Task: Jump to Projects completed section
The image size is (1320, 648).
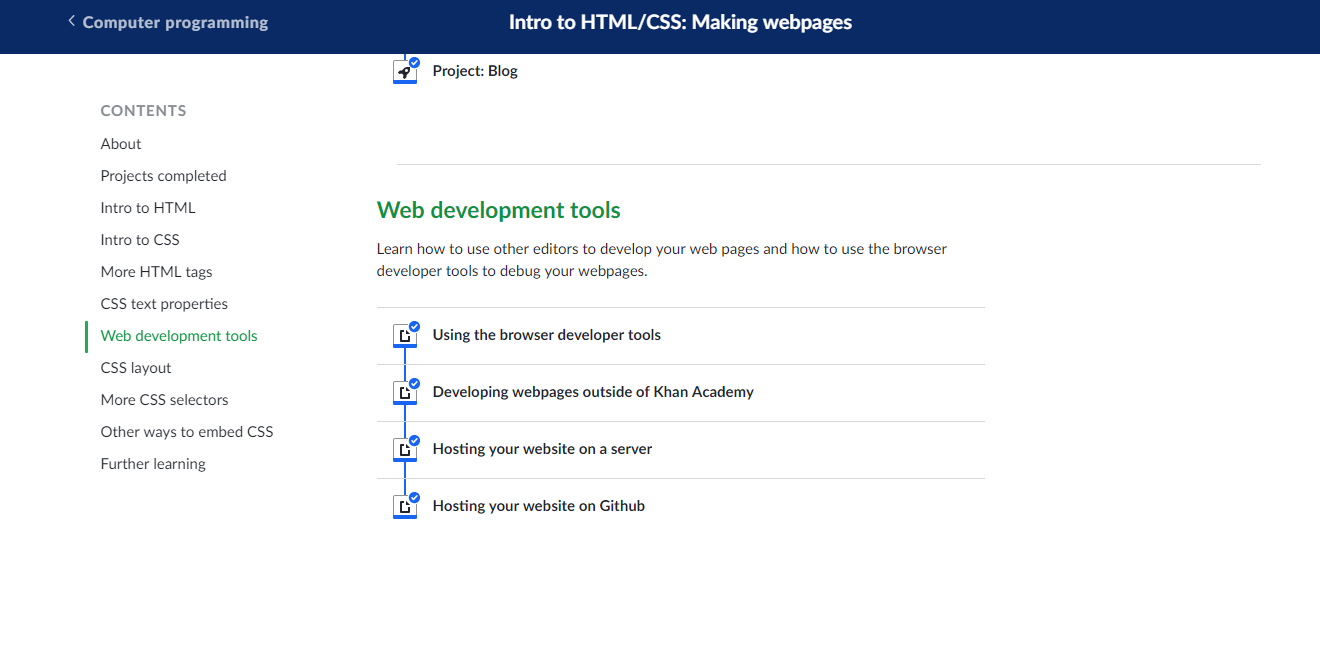Action: click(163, 176)
